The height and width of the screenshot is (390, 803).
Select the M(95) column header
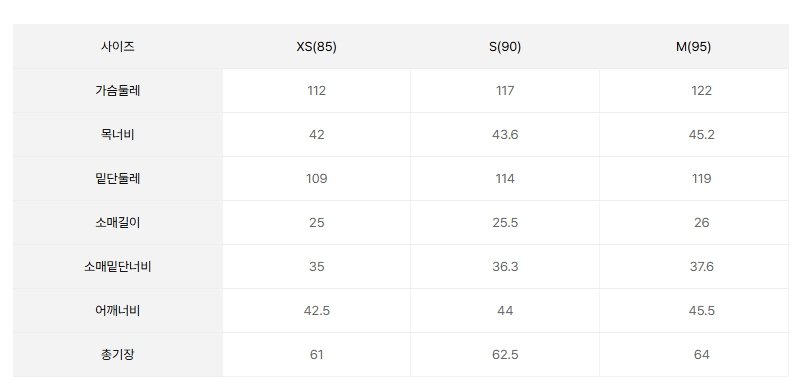click(693, 47)
